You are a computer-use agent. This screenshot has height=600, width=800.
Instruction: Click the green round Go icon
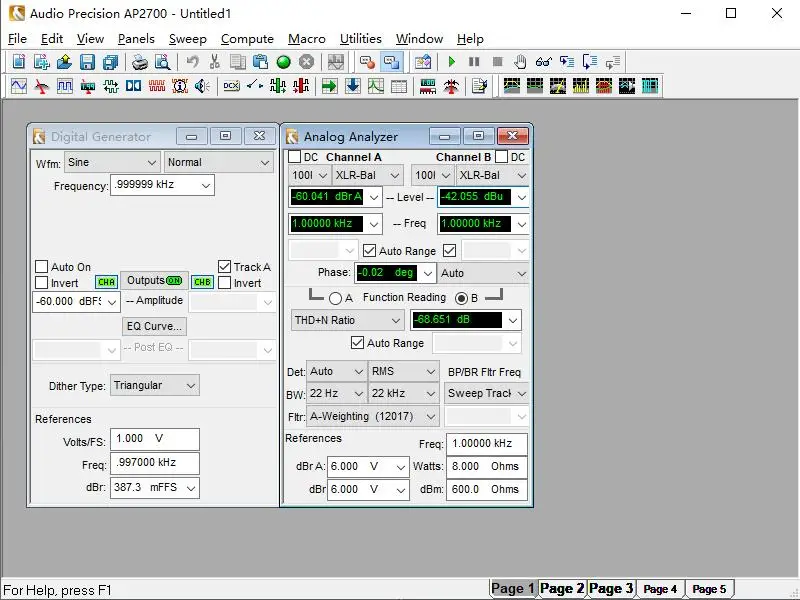[x=283, y=62]
